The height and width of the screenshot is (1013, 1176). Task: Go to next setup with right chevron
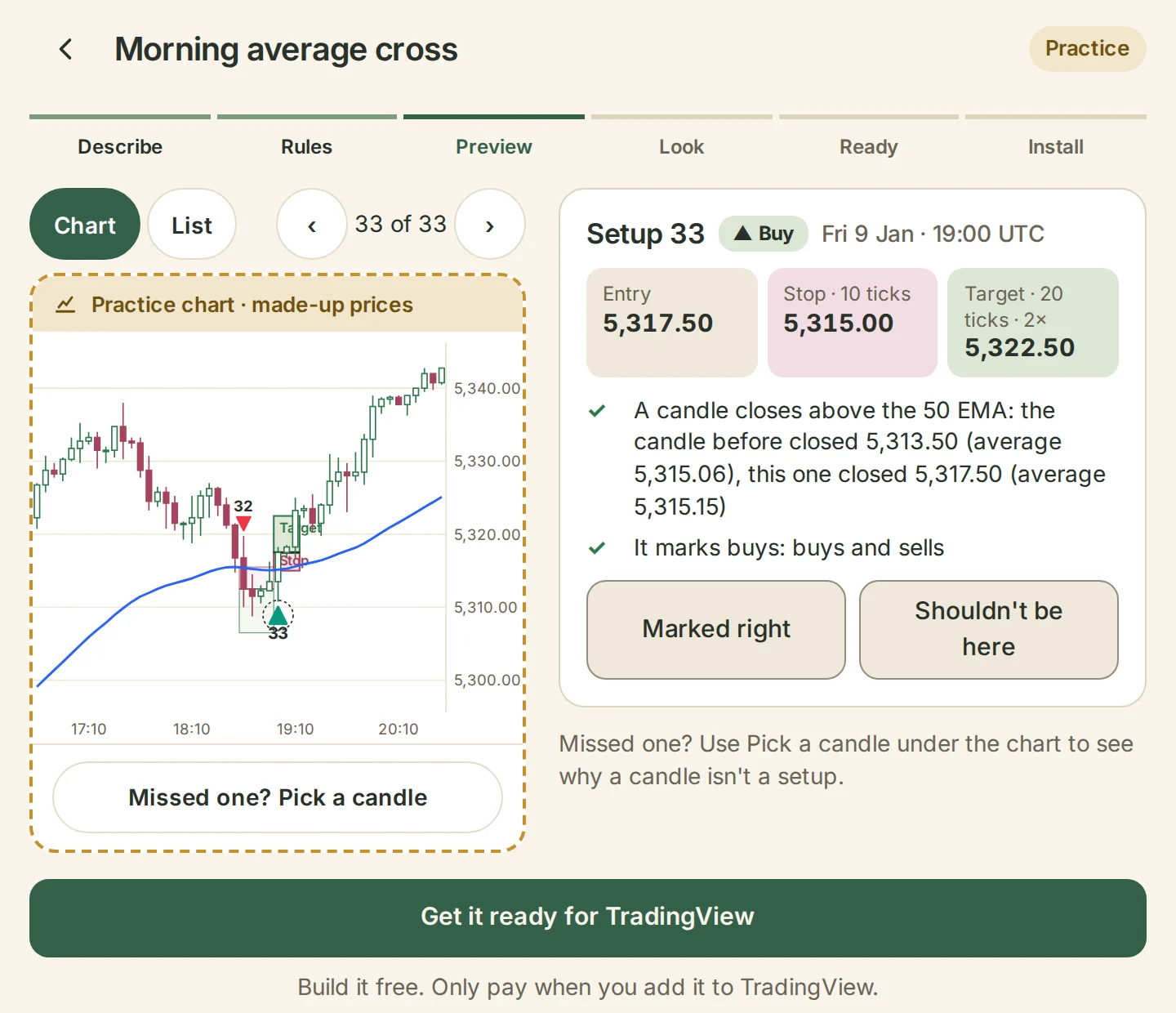[489, 225]
